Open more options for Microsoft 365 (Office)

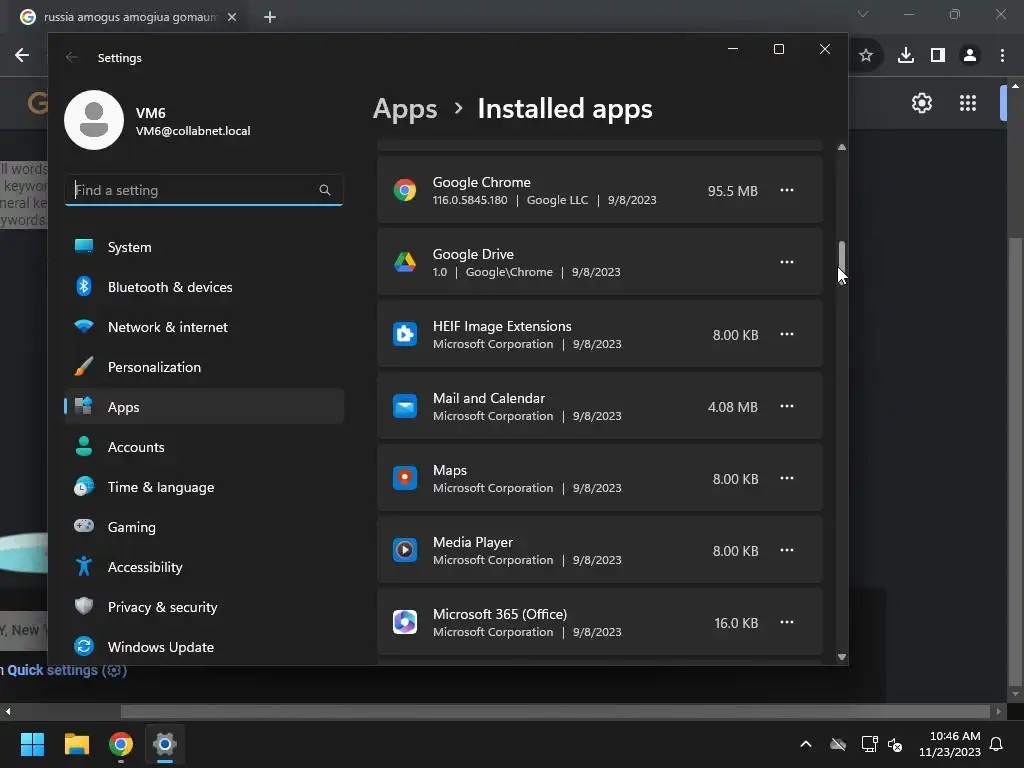click(787, 622)
